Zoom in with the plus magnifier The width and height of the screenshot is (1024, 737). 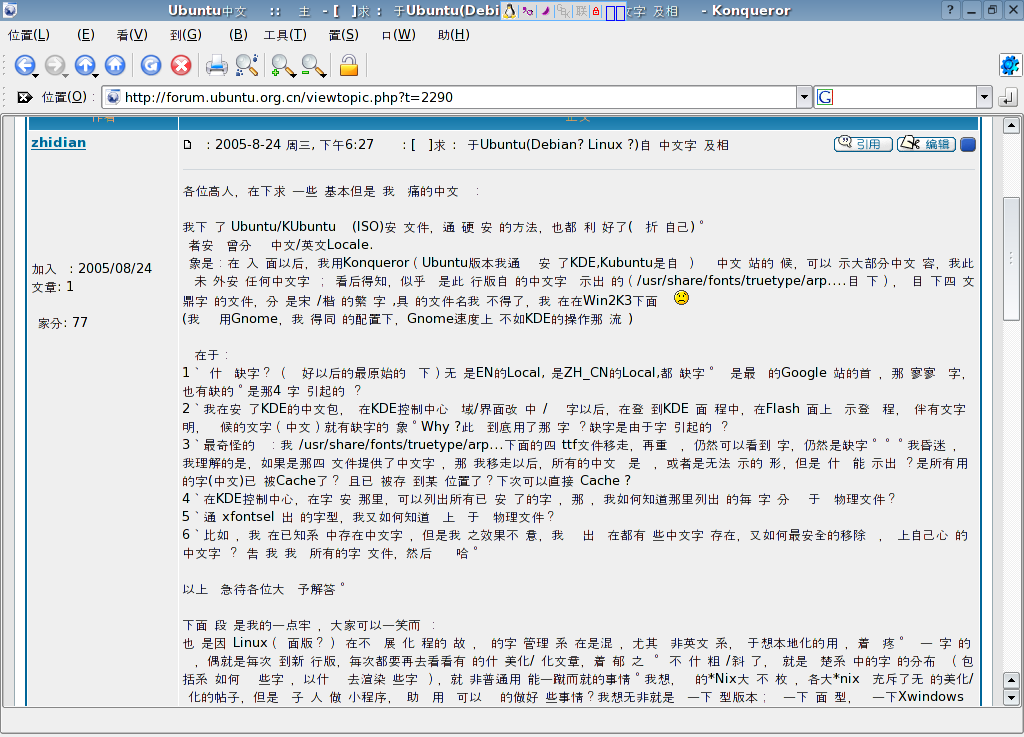point(282,65)
